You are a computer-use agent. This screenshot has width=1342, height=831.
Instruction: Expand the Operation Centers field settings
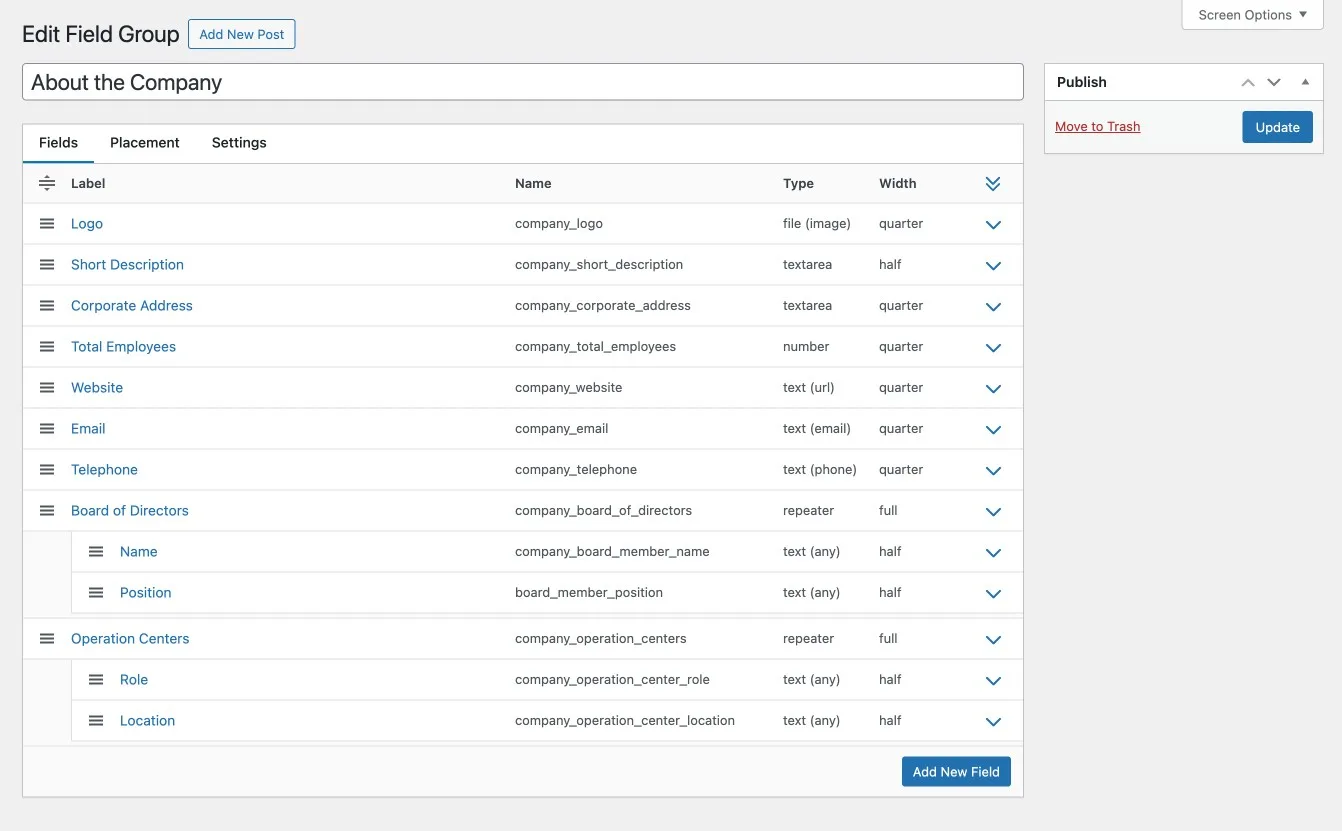tap(993, 640)
